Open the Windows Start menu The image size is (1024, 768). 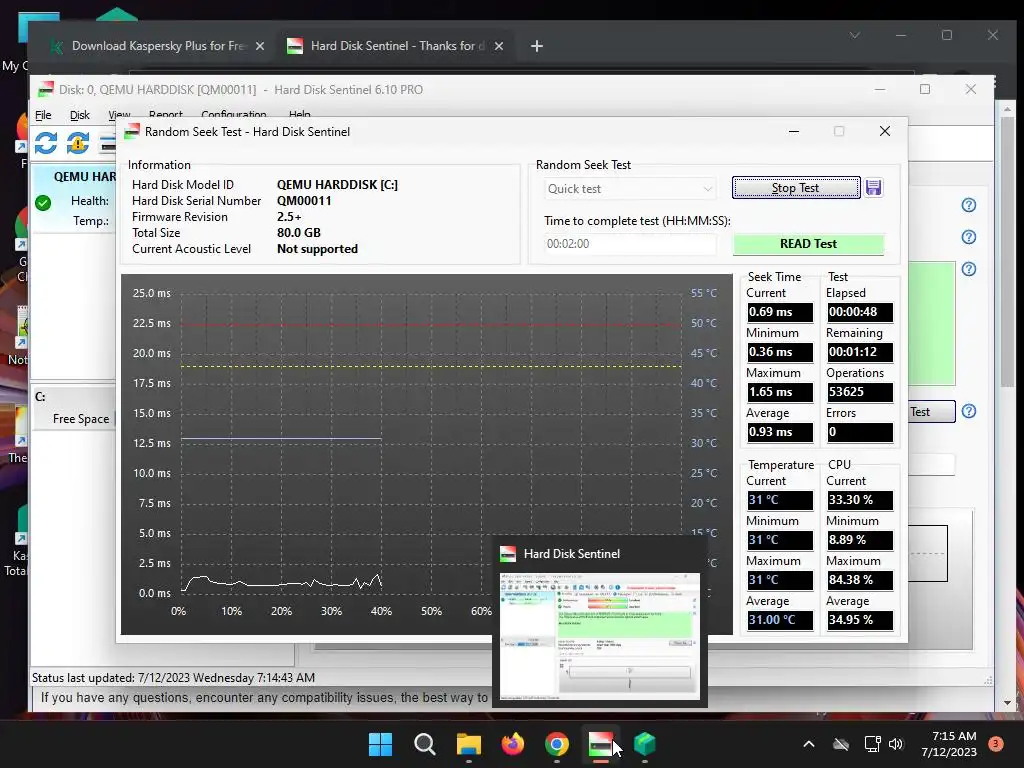tap(380, 744)
